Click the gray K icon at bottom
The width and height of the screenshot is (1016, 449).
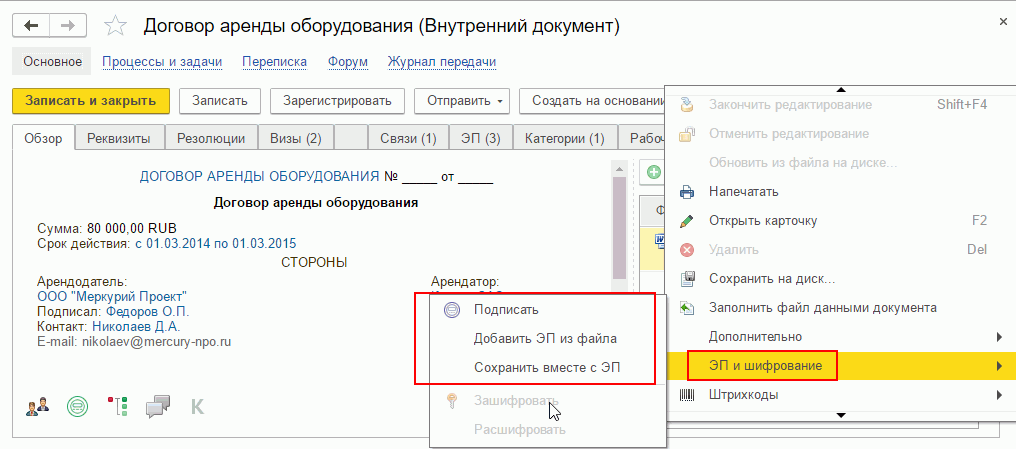tap(198, 407)
